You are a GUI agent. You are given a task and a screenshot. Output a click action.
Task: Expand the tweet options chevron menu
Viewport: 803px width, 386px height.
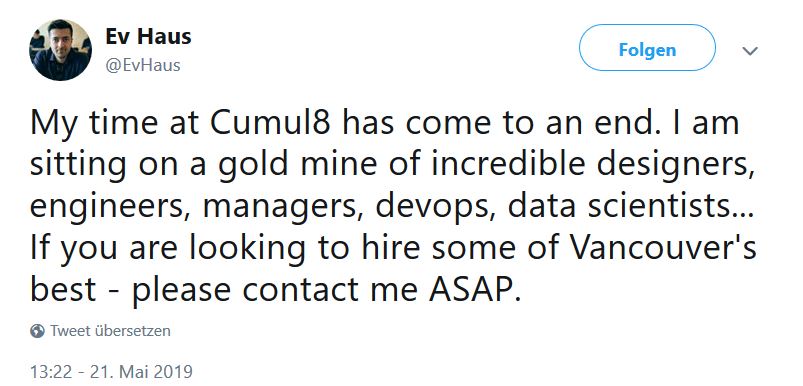[x=750, y=51]
